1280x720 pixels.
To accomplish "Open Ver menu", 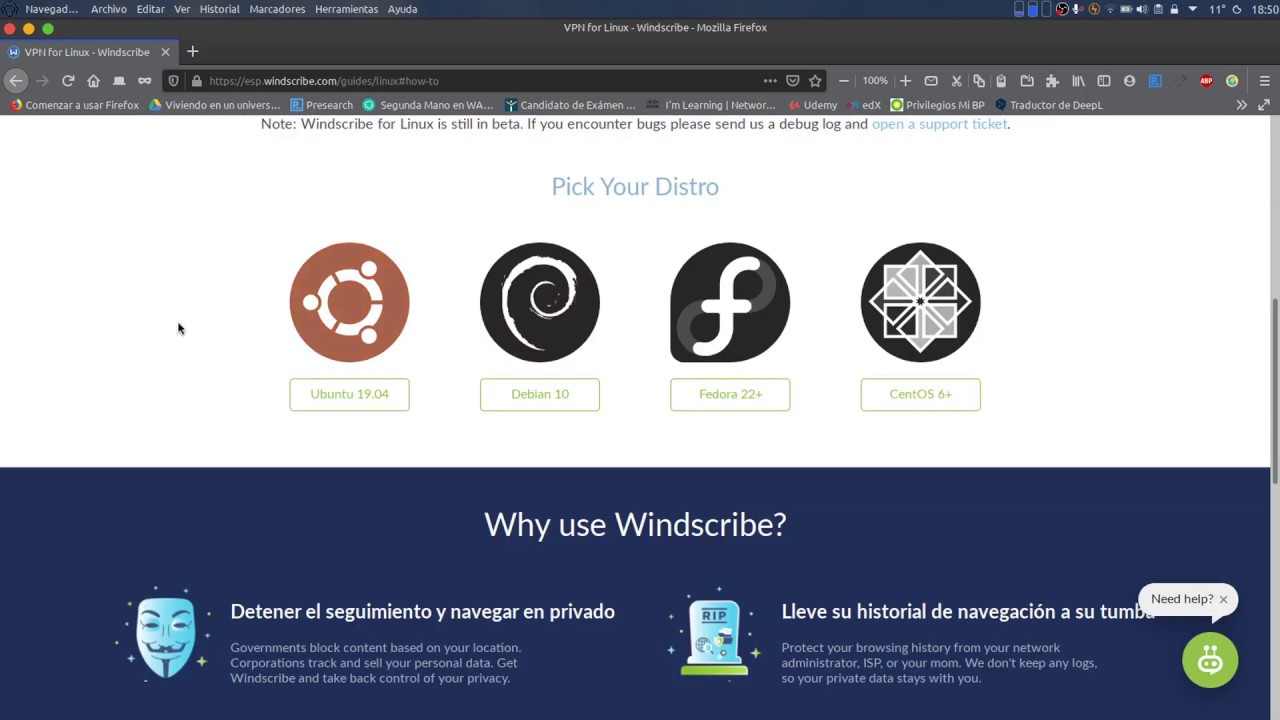I will point(182,9).
